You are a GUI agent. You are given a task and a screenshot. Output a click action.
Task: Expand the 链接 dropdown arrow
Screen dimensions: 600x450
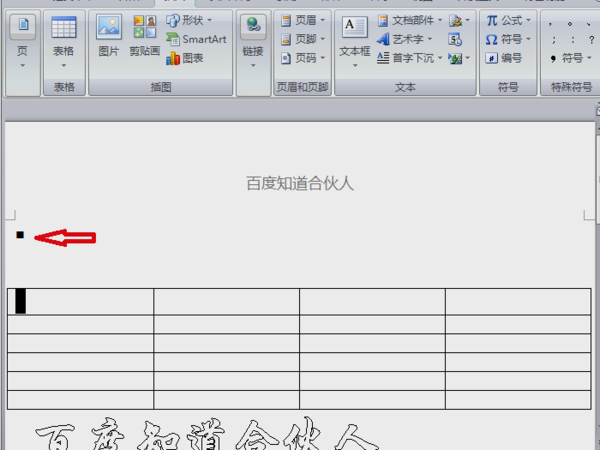point(253,65)
